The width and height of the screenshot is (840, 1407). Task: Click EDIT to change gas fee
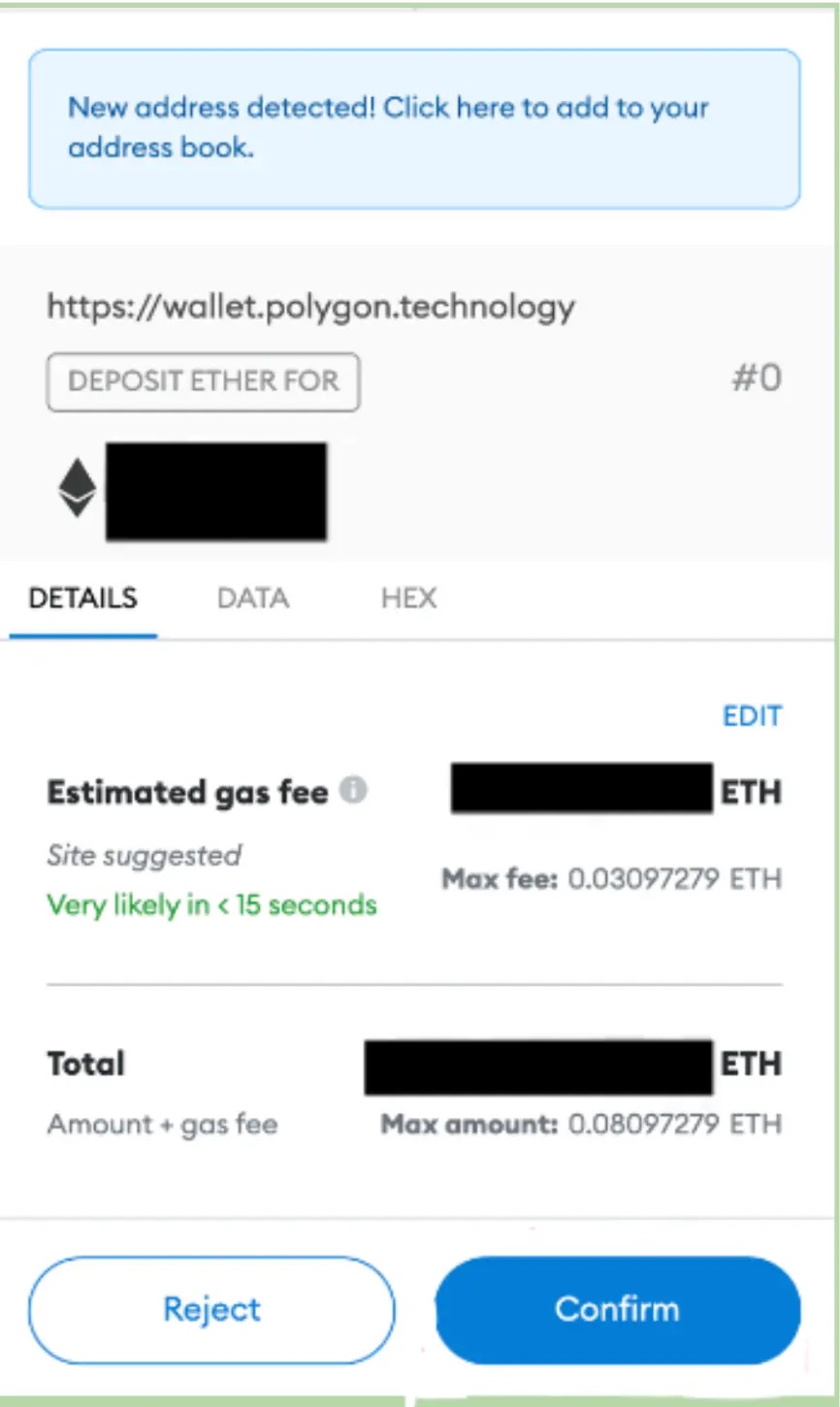[752, 716]
